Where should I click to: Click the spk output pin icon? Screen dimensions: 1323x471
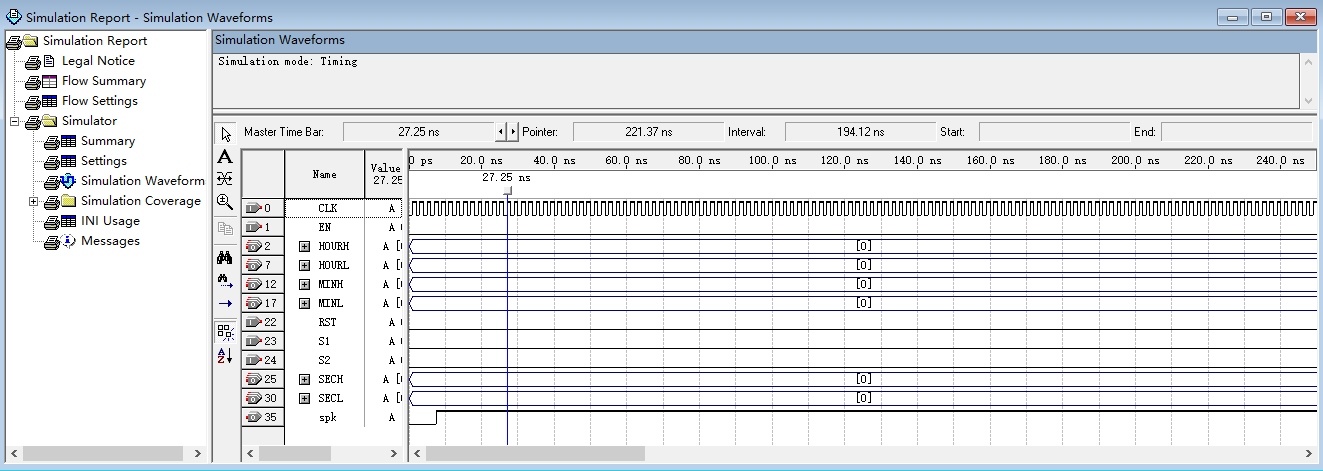point(253,417)
